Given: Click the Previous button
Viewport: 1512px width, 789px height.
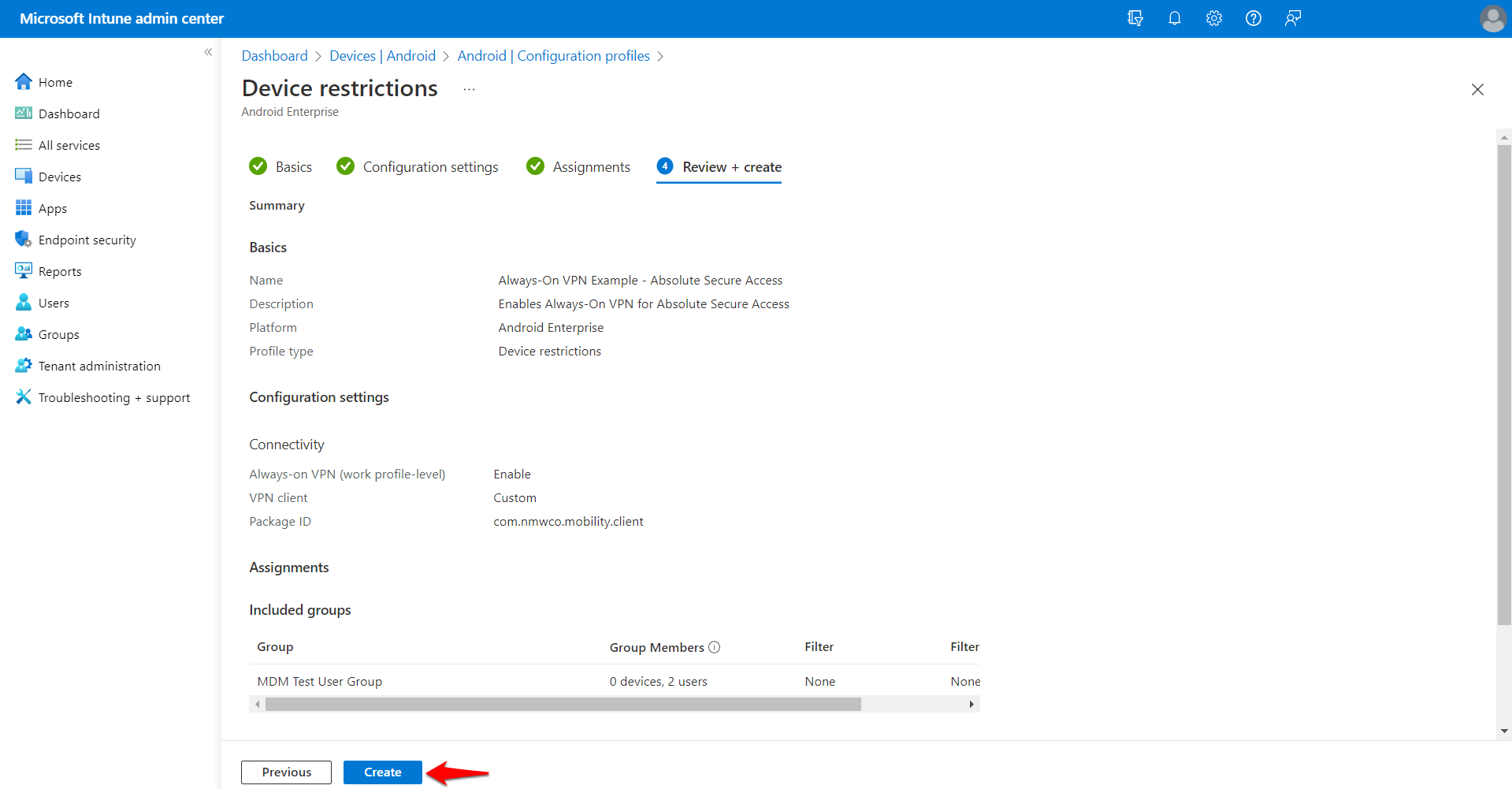Looking at the screenshot, I should tap(286, 772).
